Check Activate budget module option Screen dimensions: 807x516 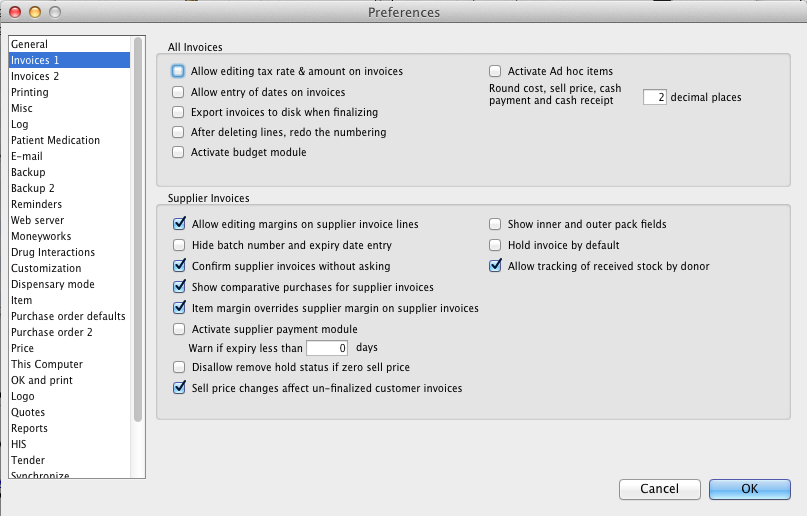click(179, 152)
